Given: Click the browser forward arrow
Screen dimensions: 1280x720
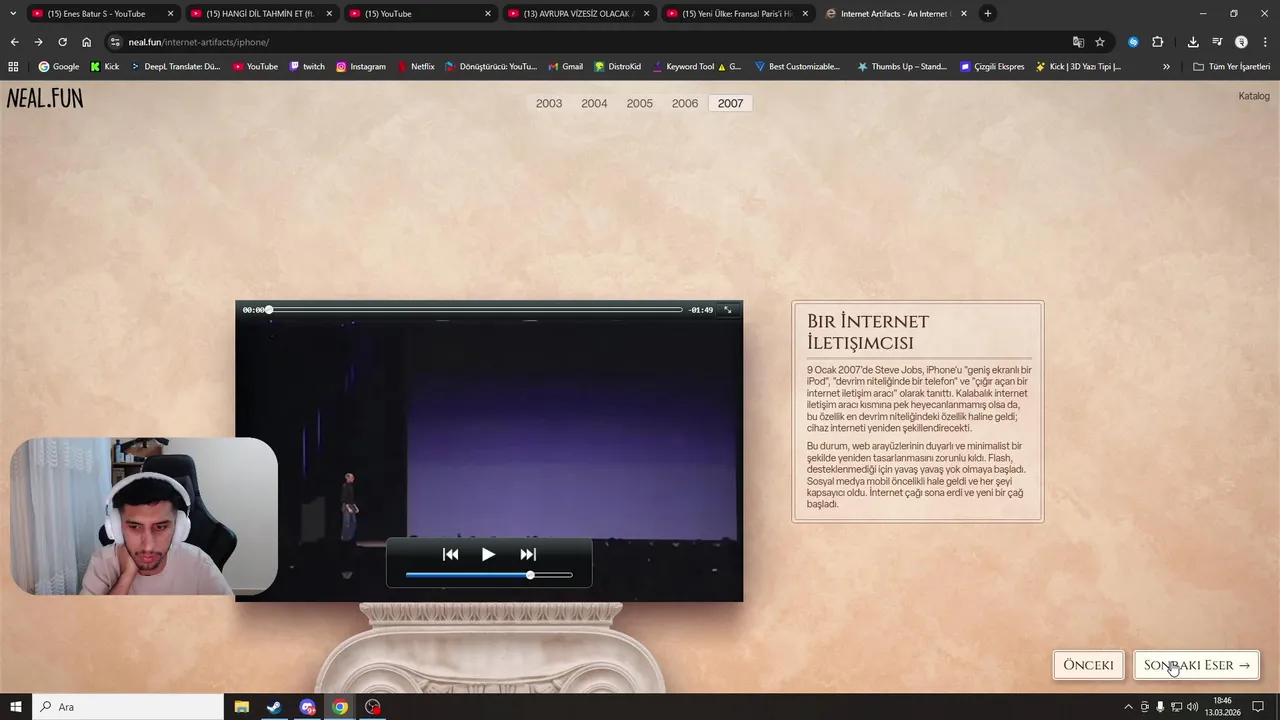Looking at the screenshot, I should pos(38,42).
